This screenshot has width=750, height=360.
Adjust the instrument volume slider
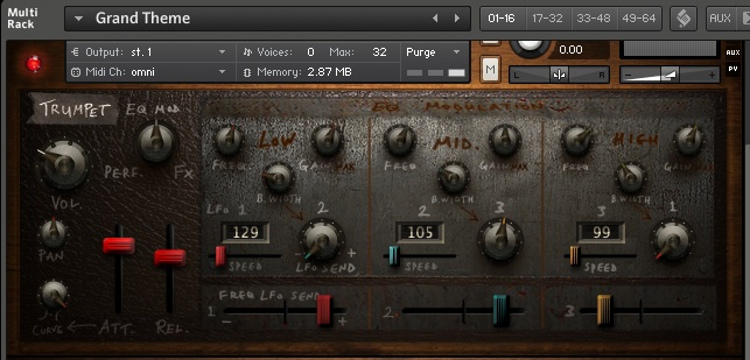click(x=670, y=75)
